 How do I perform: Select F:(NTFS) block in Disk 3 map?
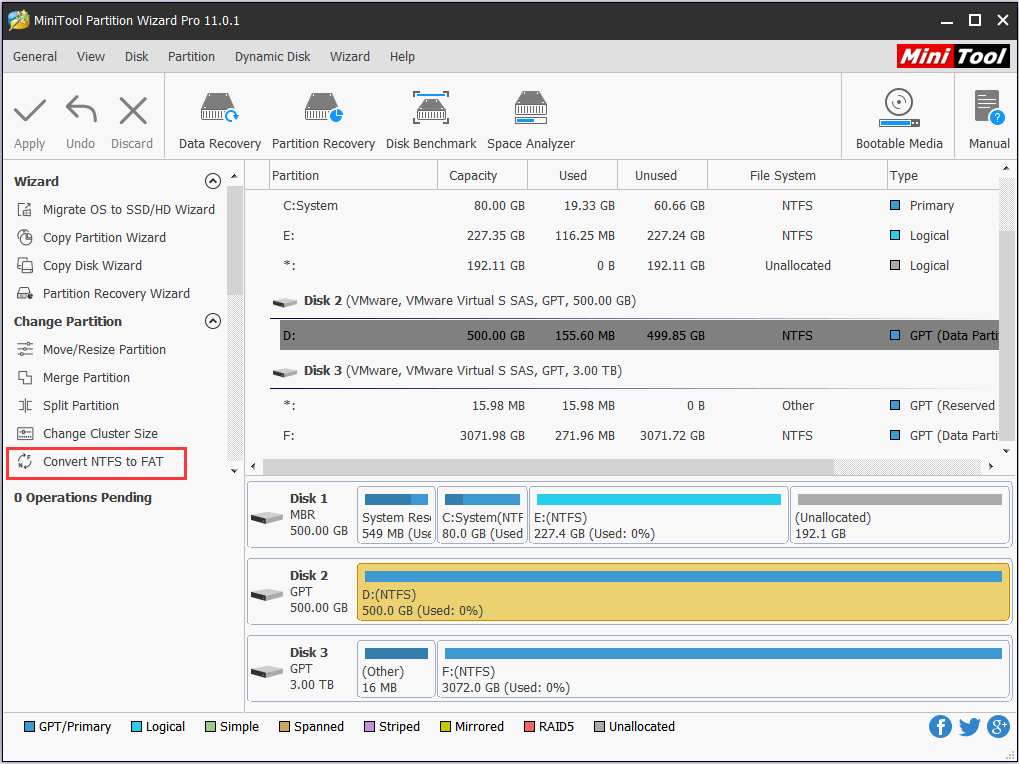tap(723, 668)
